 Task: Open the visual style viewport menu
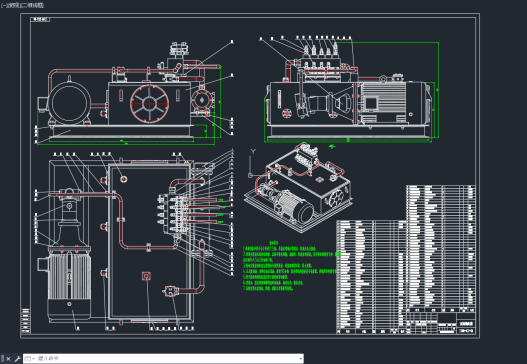click(x=32, y=5)
